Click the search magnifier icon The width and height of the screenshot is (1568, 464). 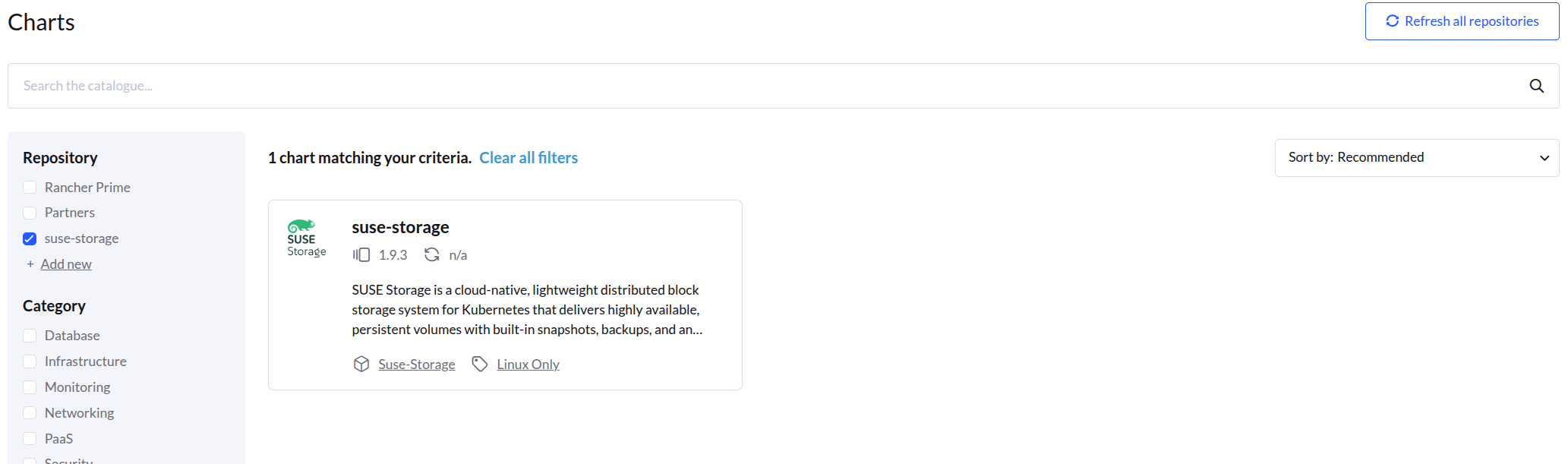pos(1536,86)
